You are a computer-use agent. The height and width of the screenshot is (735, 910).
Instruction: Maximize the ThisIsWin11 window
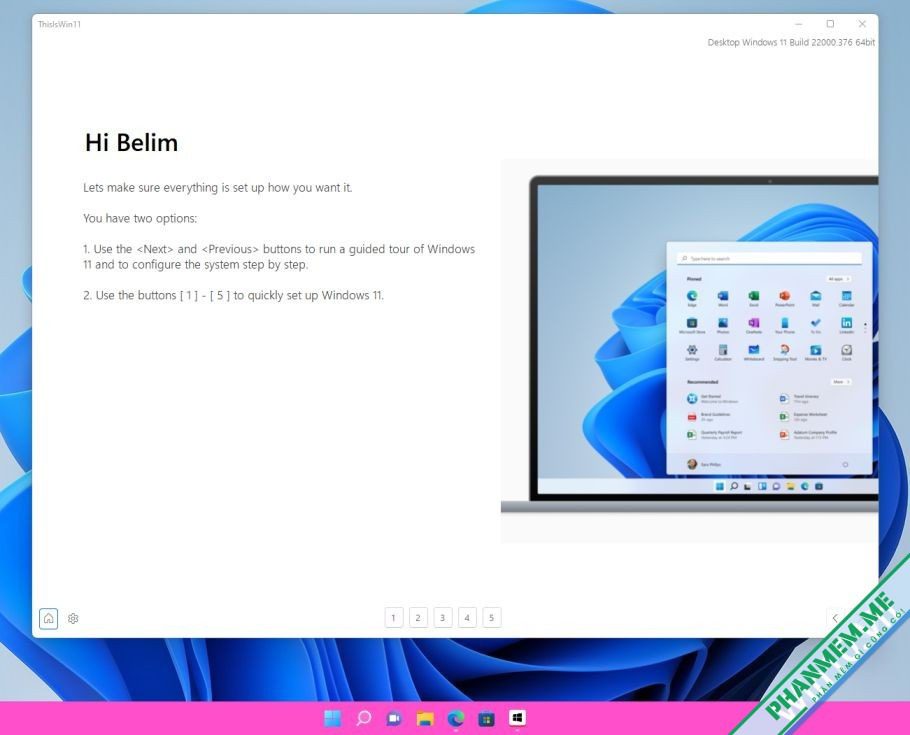click(830, 24)
